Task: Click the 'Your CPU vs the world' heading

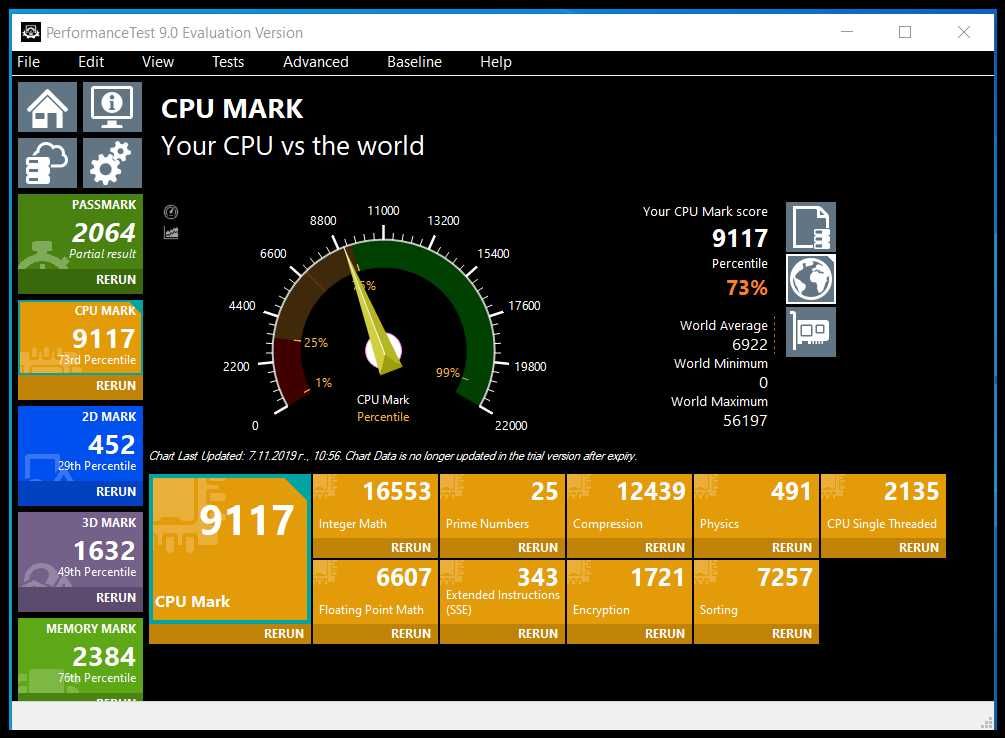Action: point(293,146)
